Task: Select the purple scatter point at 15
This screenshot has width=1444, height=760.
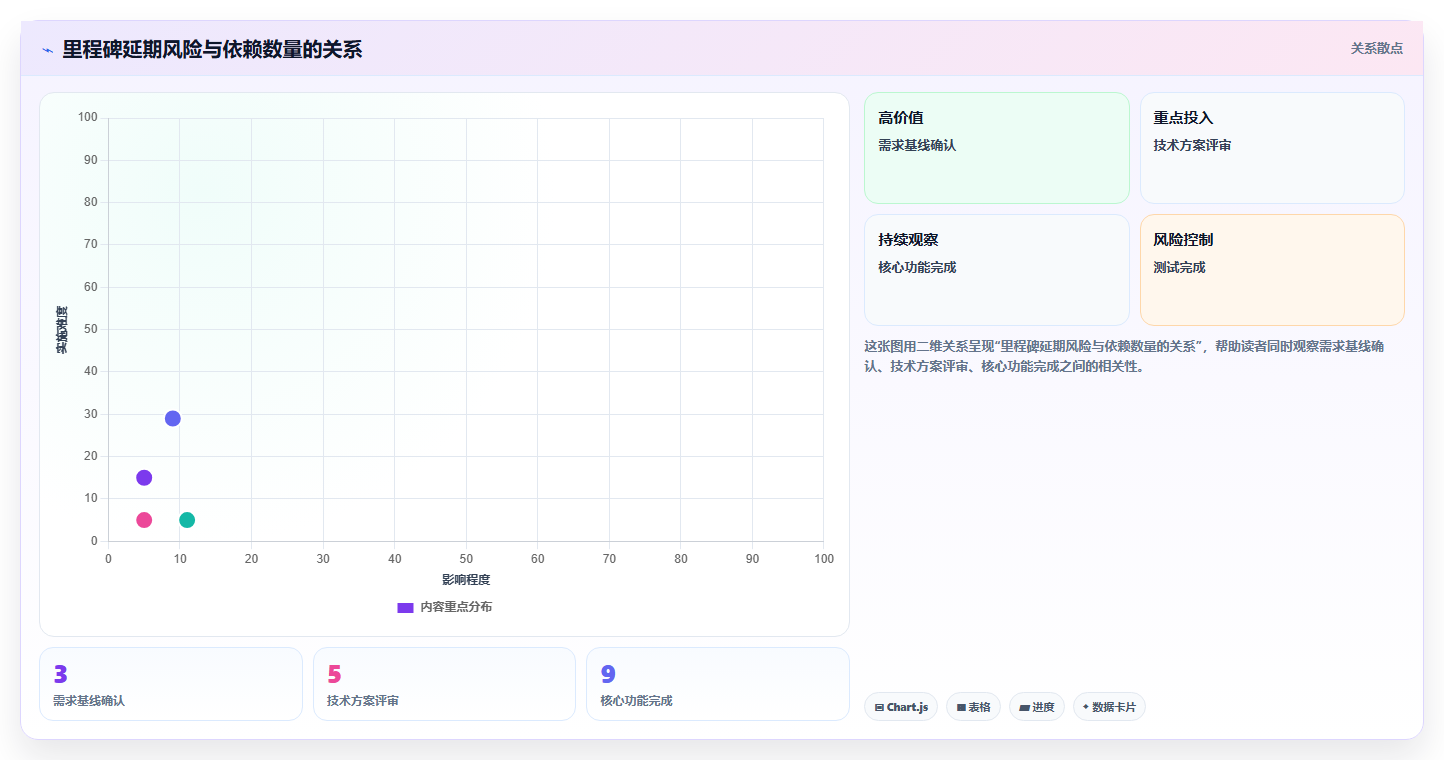Action: click(x=144, y=478)
